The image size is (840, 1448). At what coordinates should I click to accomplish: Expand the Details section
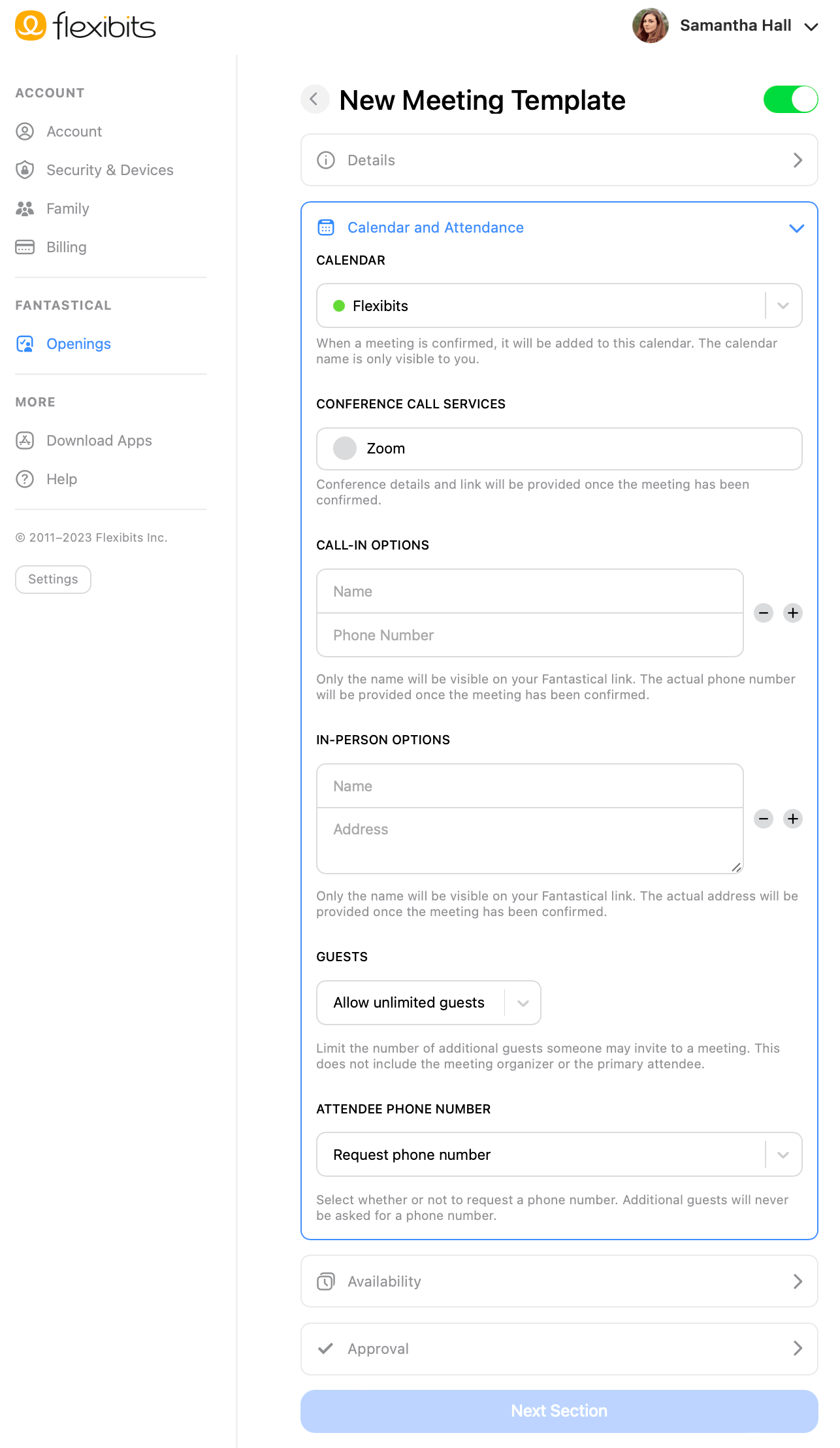click(x=559, y=160)
